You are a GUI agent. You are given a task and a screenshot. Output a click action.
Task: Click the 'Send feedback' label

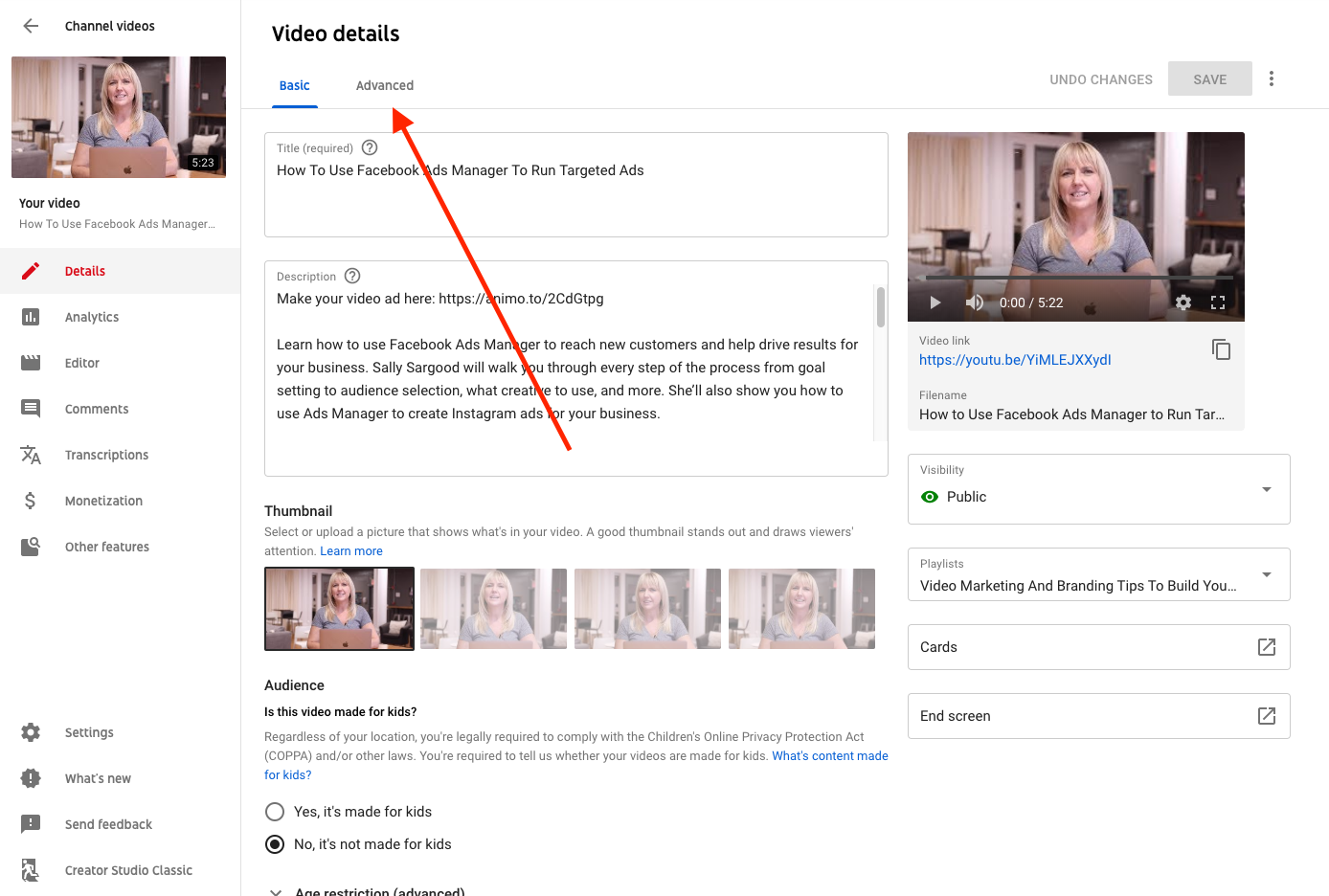[108, 824]
